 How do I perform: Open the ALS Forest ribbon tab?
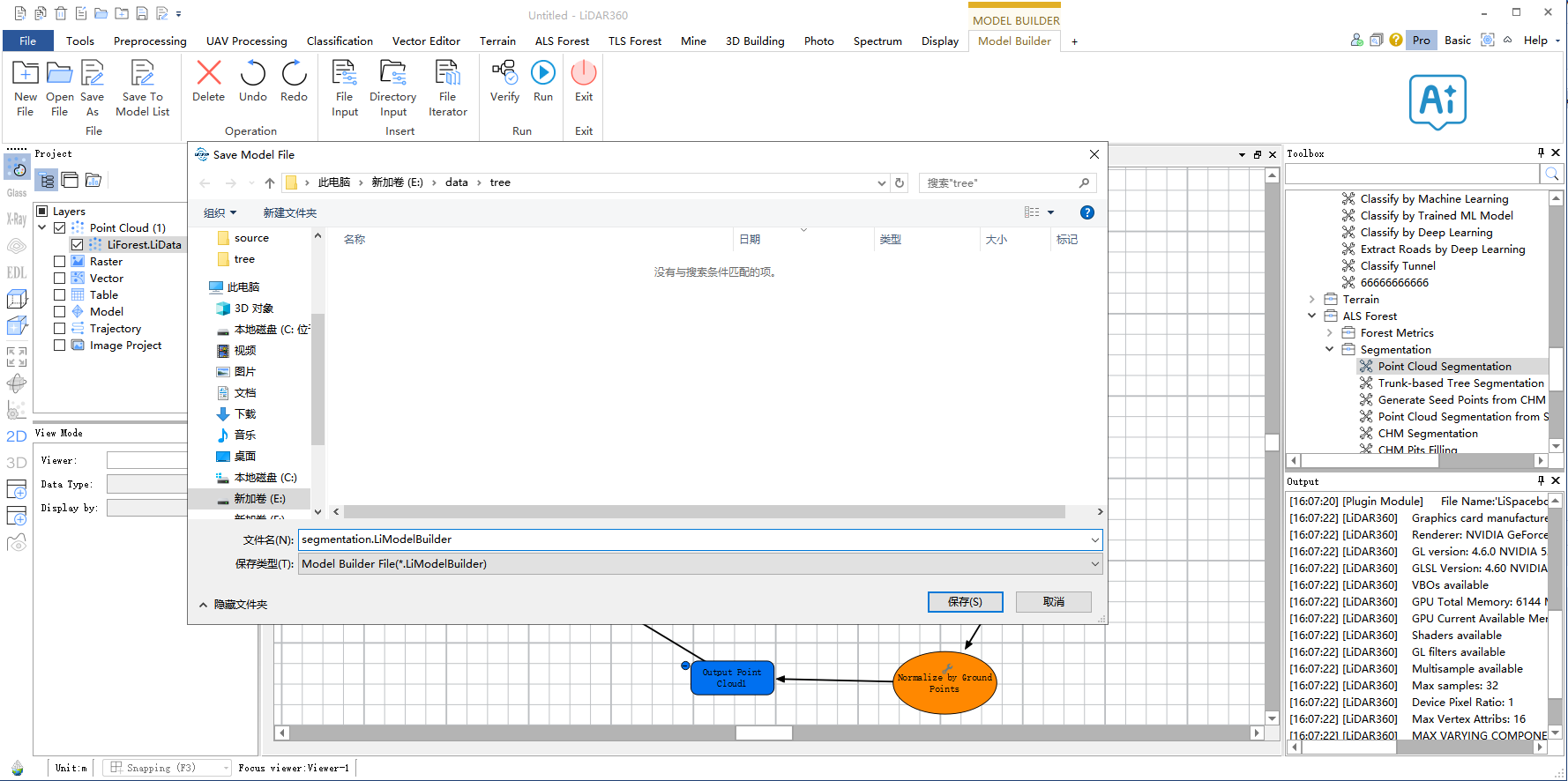pyautogui.click(x=562, y=41)
